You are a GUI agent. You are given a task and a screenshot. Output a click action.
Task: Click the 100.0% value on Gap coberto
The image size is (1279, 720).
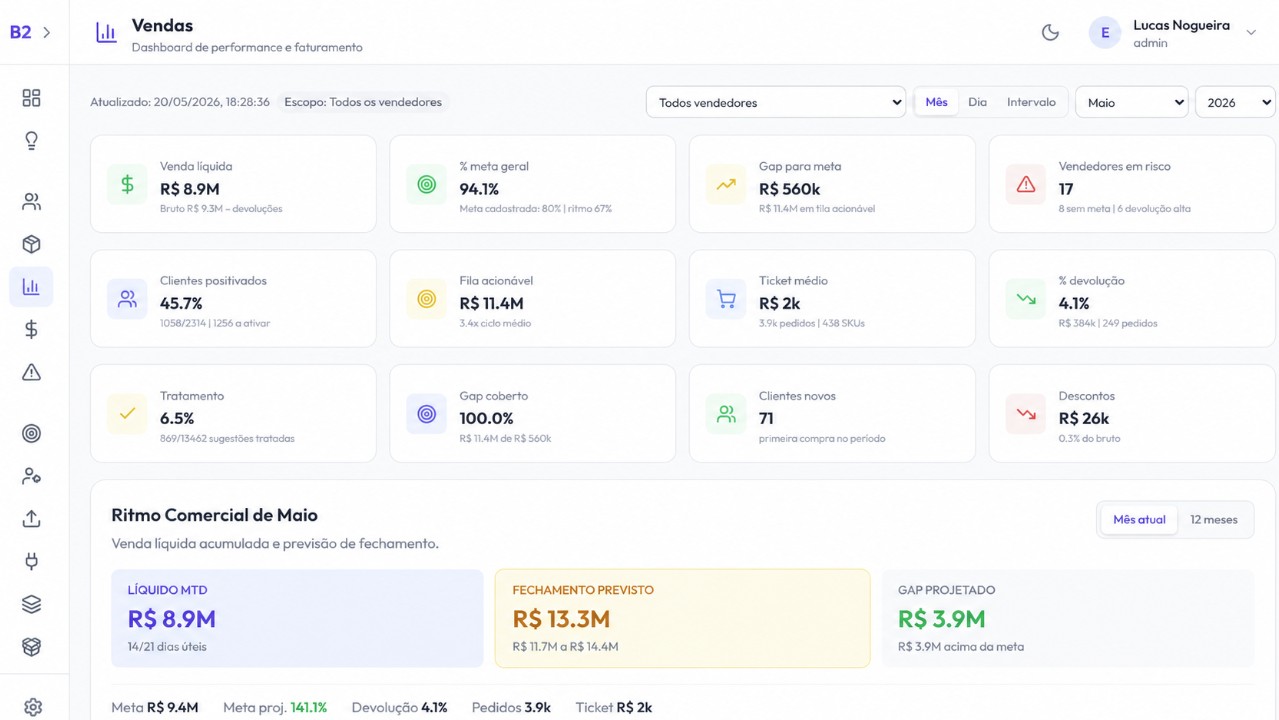[486, 418]
